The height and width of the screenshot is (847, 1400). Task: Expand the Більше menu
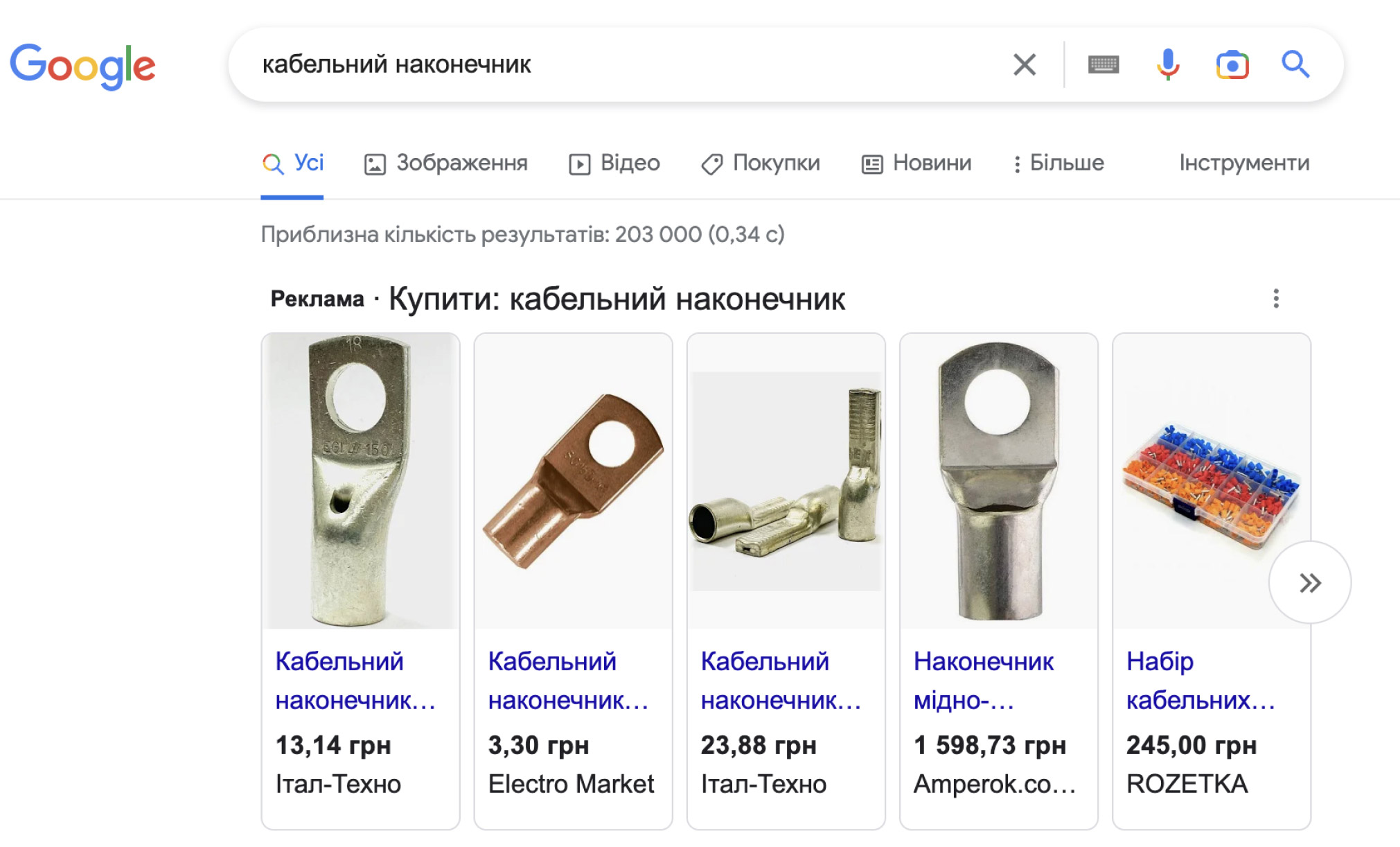coord(1058,163)
